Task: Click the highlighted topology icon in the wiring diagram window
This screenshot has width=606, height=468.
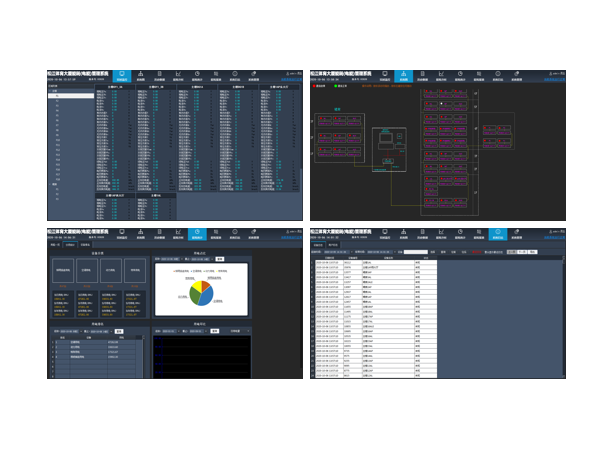Action: click(403, 76)
